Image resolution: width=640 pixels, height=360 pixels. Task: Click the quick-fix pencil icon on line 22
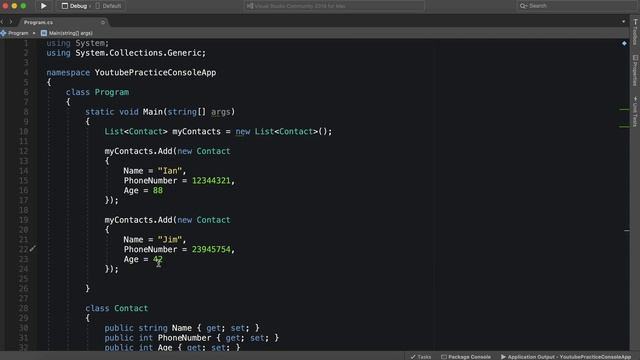33,248
